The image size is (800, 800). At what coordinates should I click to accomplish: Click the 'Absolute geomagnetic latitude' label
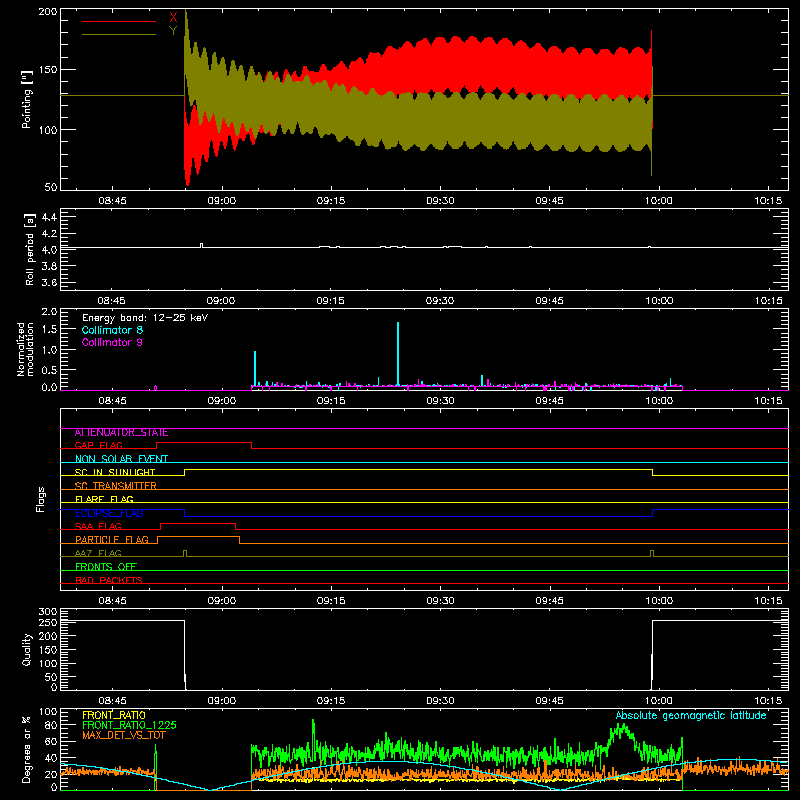pyautogui.click(x=691, y=716)
